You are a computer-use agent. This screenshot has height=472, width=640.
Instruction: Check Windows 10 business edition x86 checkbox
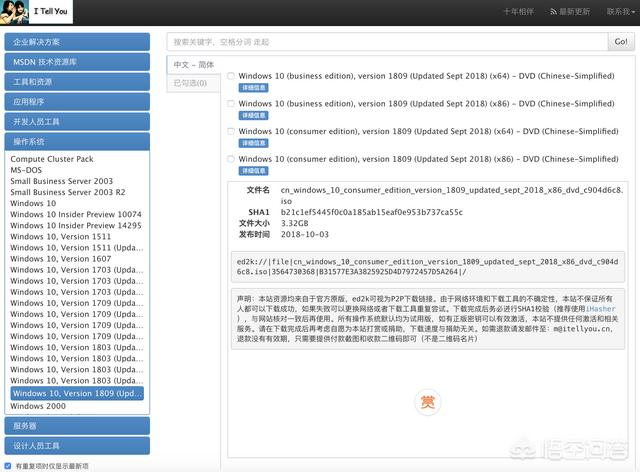tap(231, 104)
